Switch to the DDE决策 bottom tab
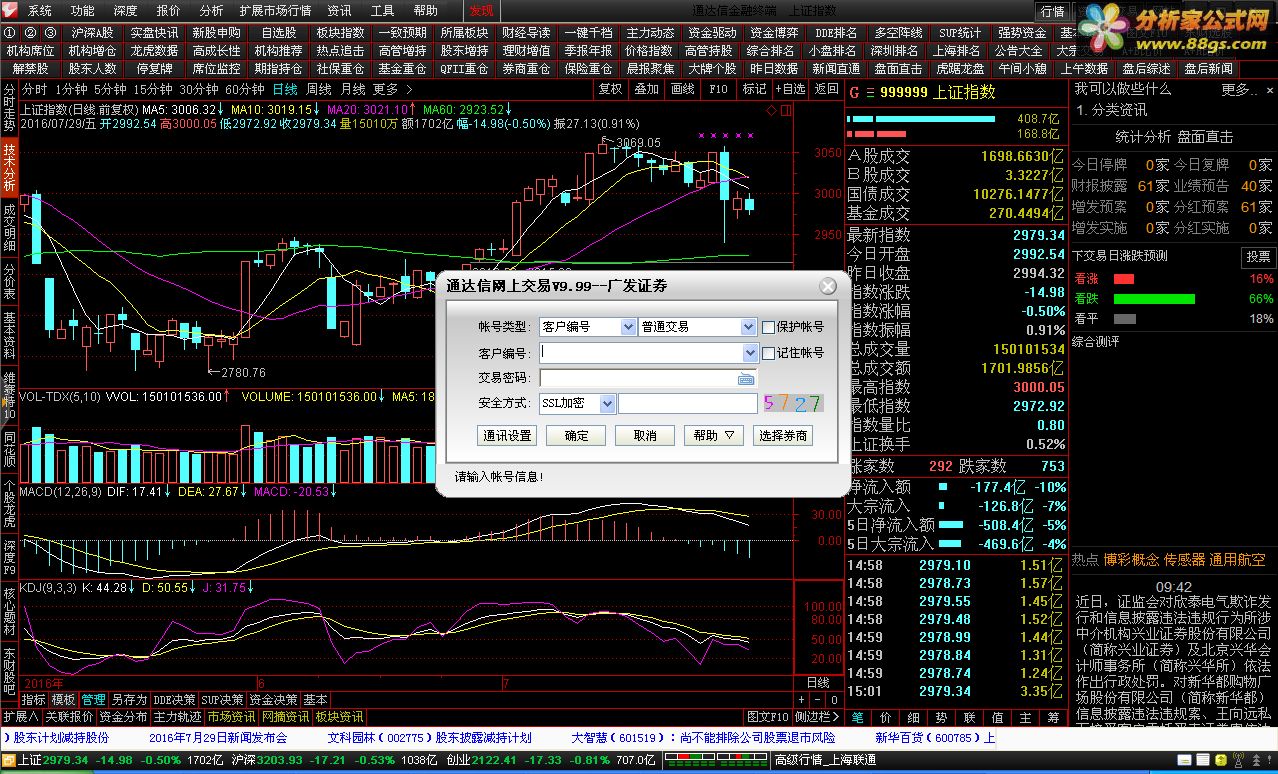 click(174, 700)
